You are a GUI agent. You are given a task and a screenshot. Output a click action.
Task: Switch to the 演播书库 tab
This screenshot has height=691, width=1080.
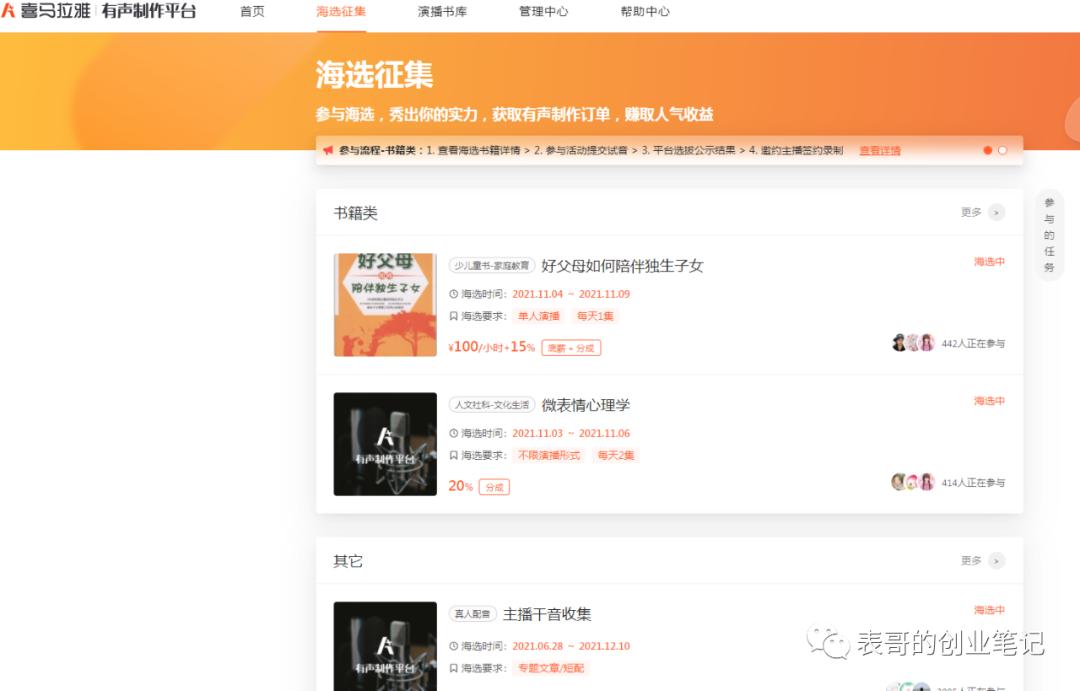441,13
